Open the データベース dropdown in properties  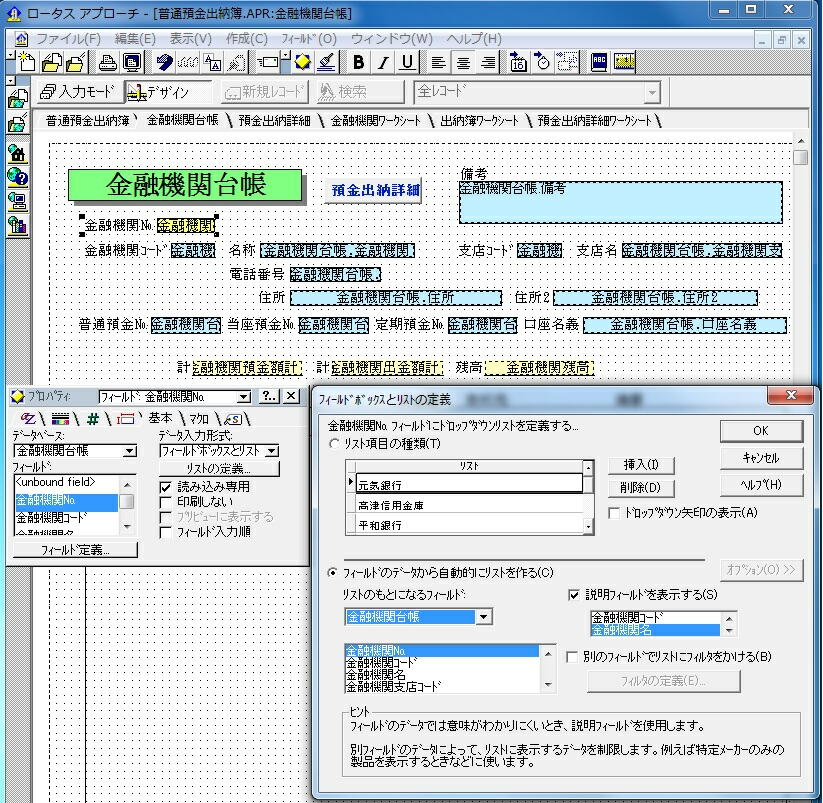click(129, 451)
